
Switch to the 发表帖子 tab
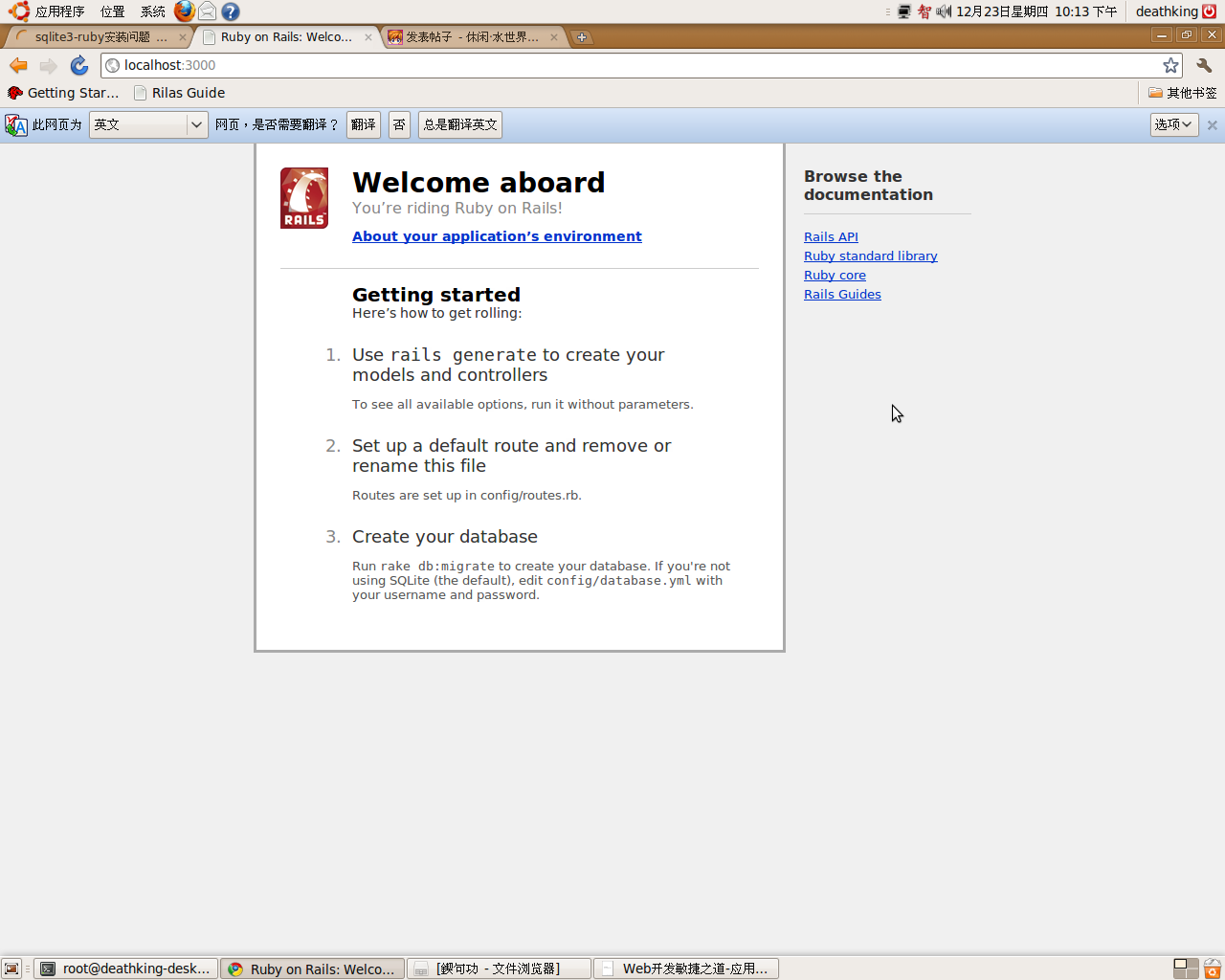point(473,37)
